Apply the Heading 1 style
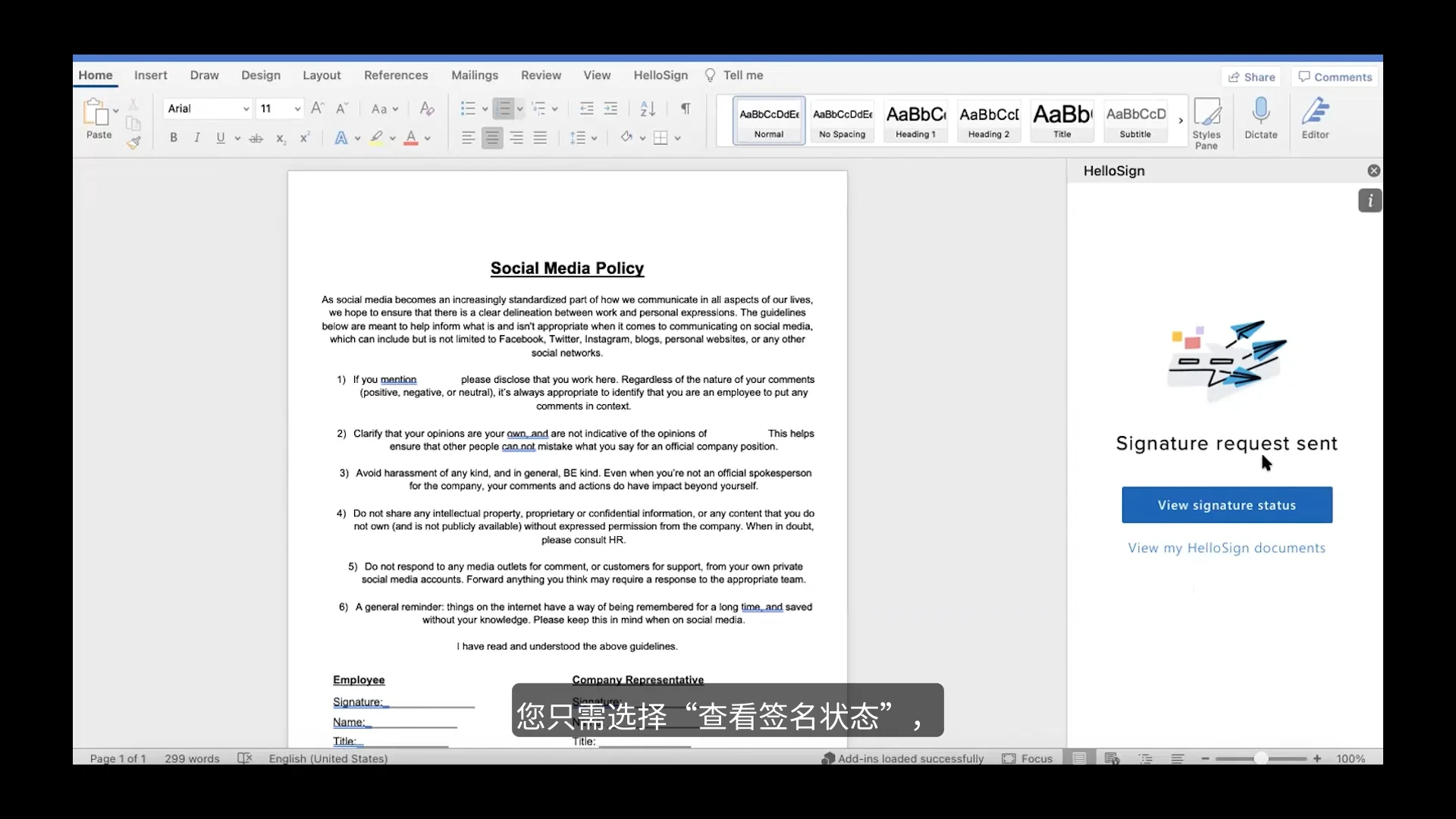Screen dimensions: 1456x819 (x=915, y=120)
